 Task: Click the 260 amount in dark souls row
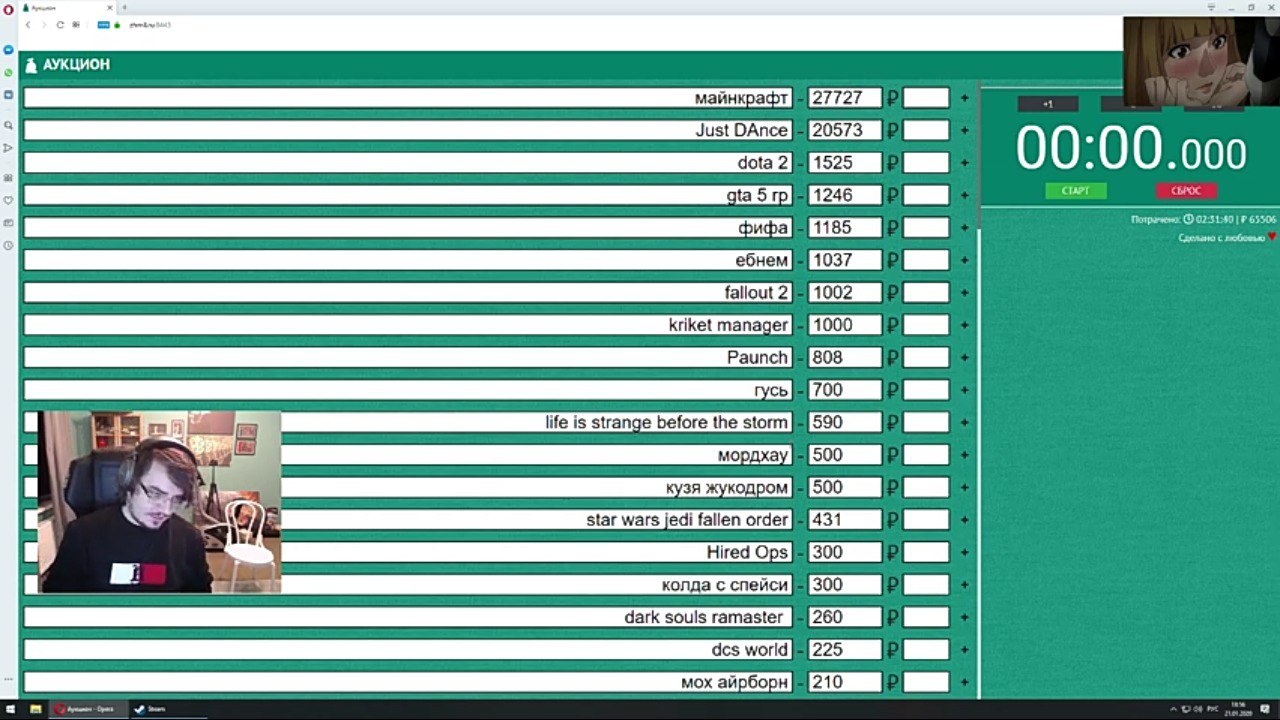coord(845,618)
